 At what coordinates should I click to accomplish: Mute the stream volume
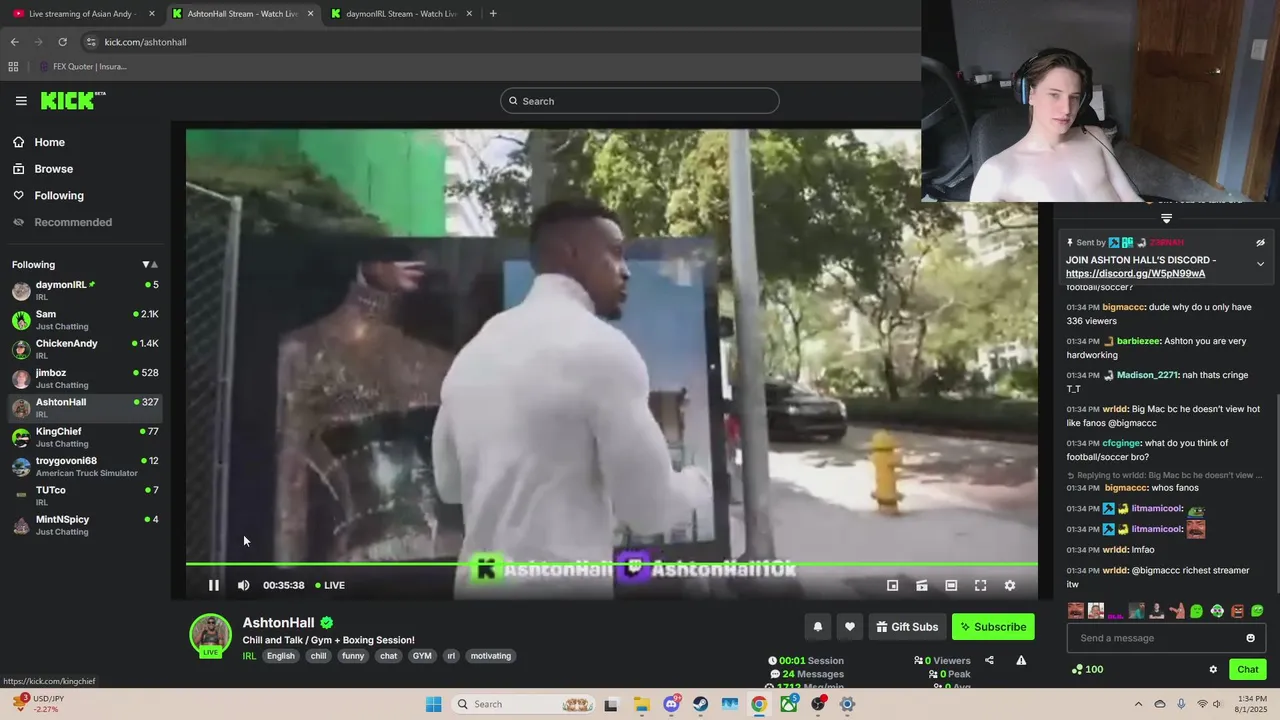click(243, 585)
